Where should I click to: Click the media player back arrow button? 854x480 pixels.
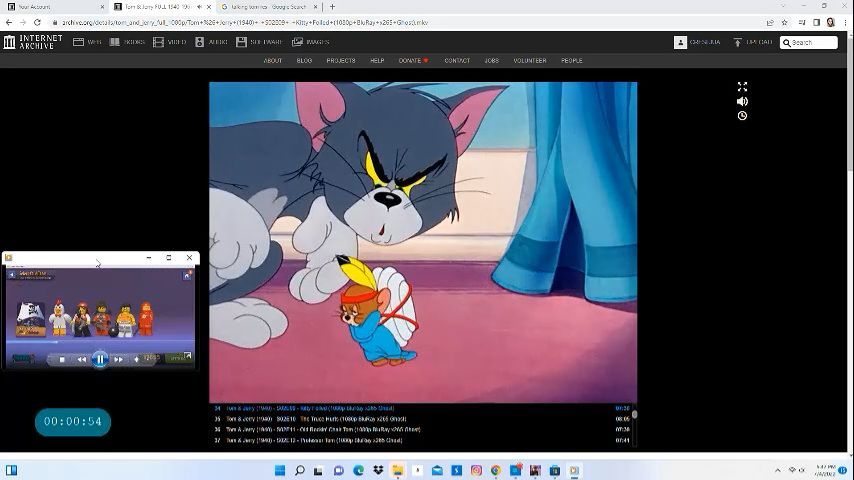pos(12,275)
